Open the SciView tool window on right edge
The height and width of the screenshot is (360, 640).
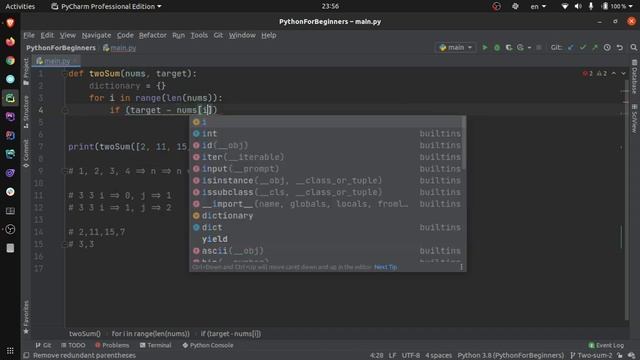point(634,118)
